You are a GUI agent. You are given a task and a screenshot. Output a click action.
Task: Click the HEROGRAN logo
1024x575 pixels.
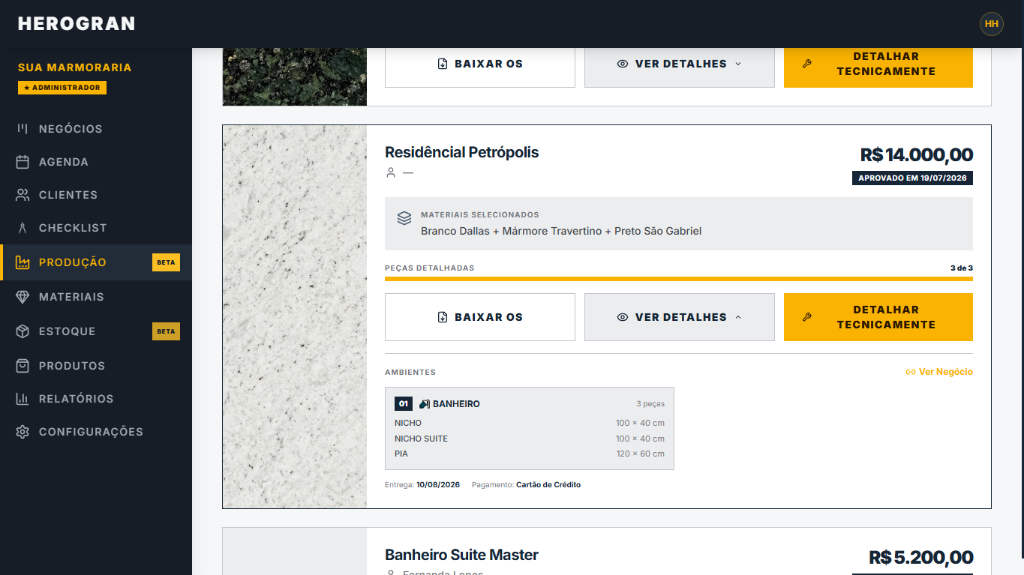click(x=76, y=24)
